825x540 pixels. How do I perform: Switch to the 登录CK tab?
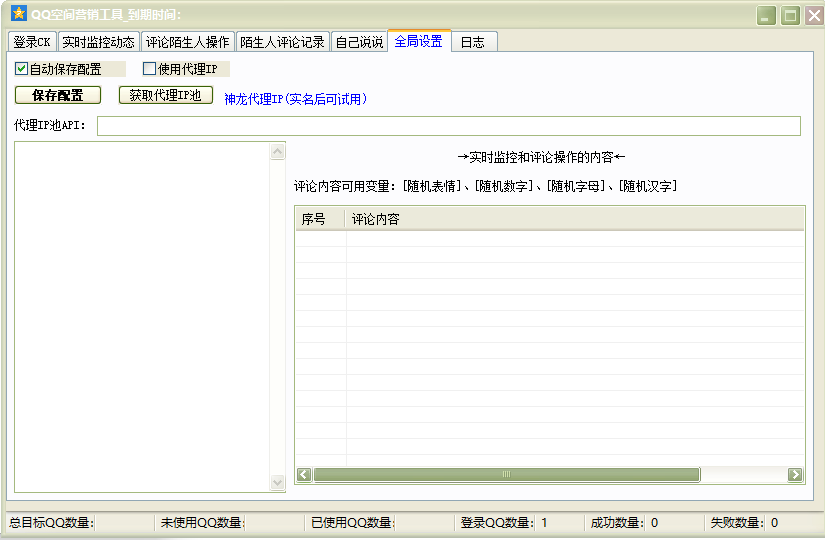click(x=31, y=42)
